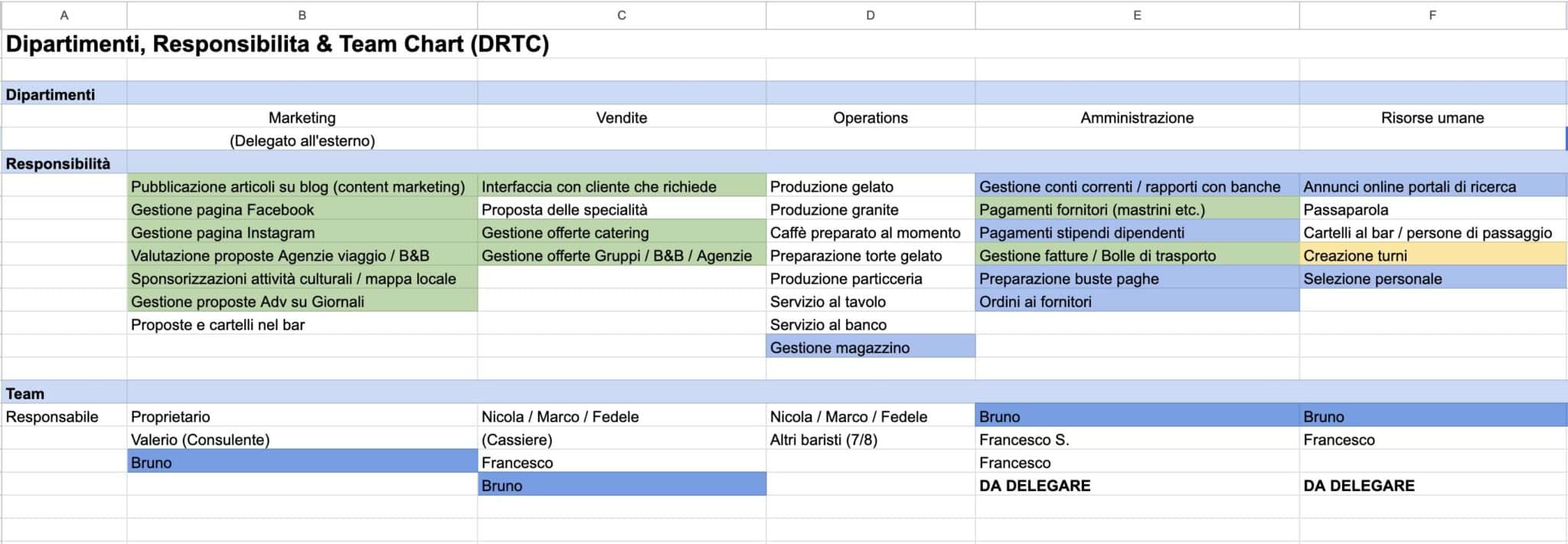This screenshot has width=1568, height=544.
Task: Click the Risorse umane cell
Action: [1432, 117]
